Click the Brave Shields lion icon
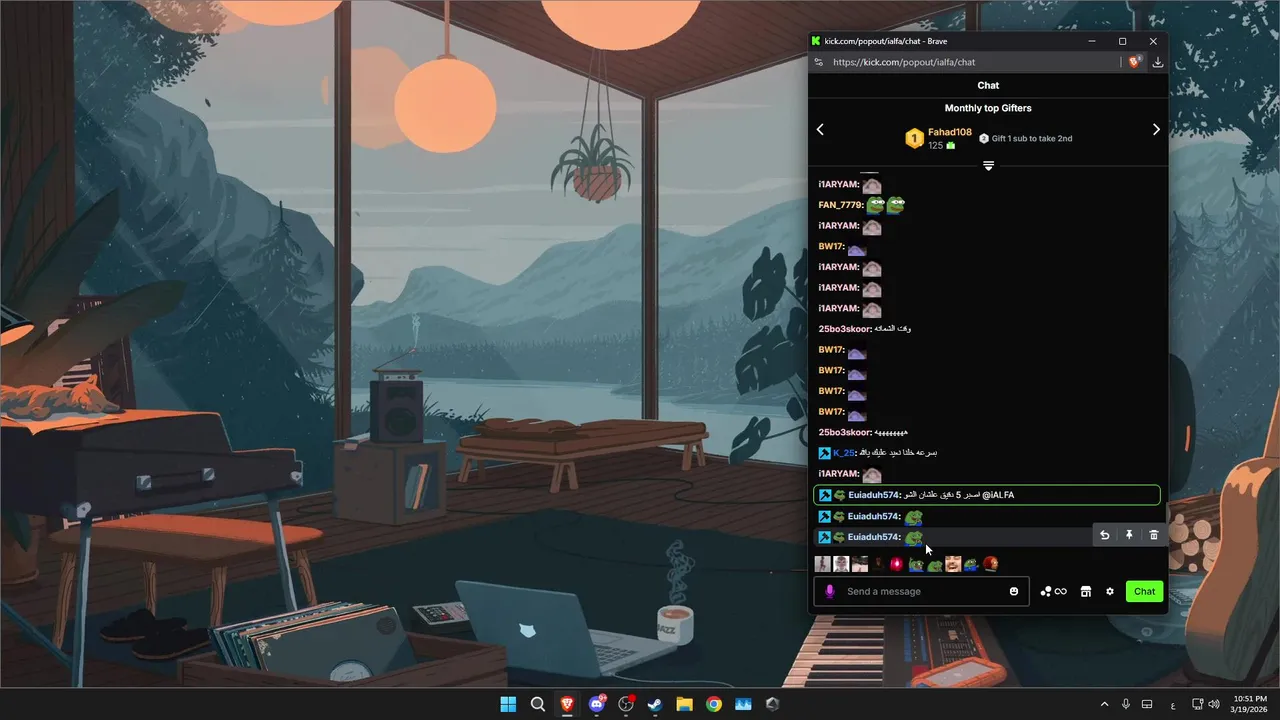The height and width of the screenshot is (720, 1280). tap(1135, 62)
